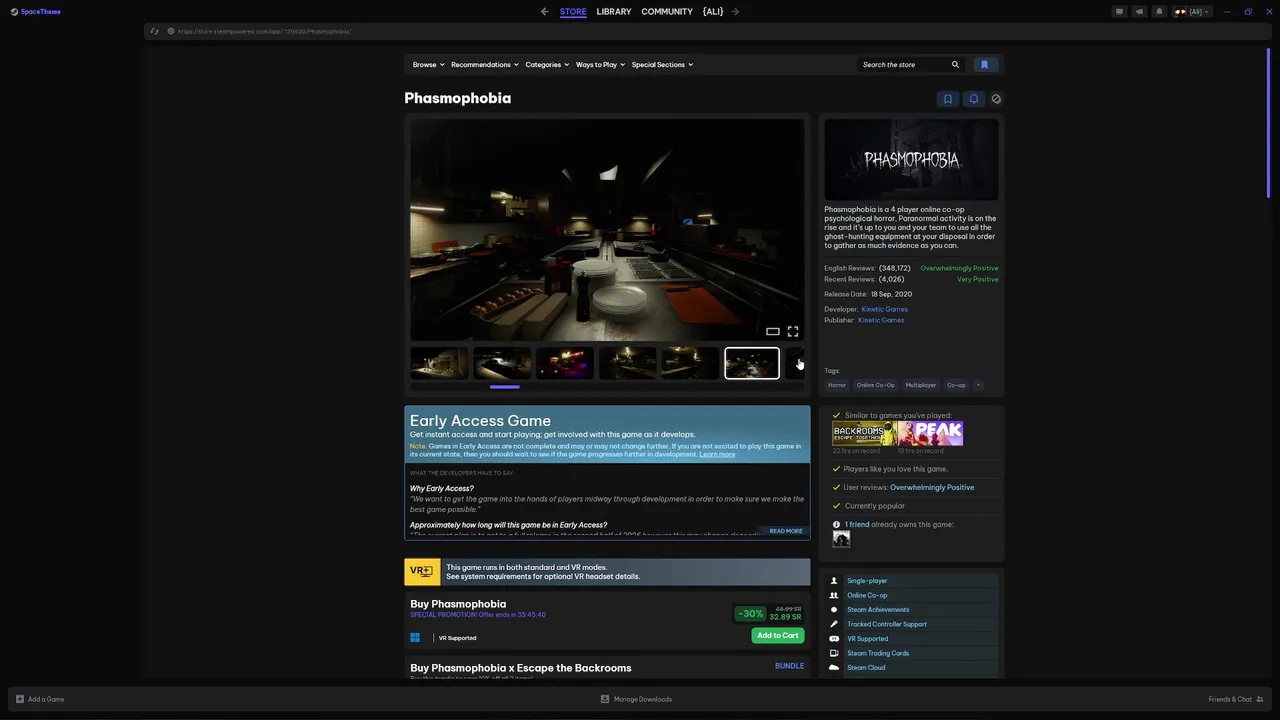Open the announcements megaphone icon
The width and height of the screenshot is (1280, 720).
point(1139,12)
